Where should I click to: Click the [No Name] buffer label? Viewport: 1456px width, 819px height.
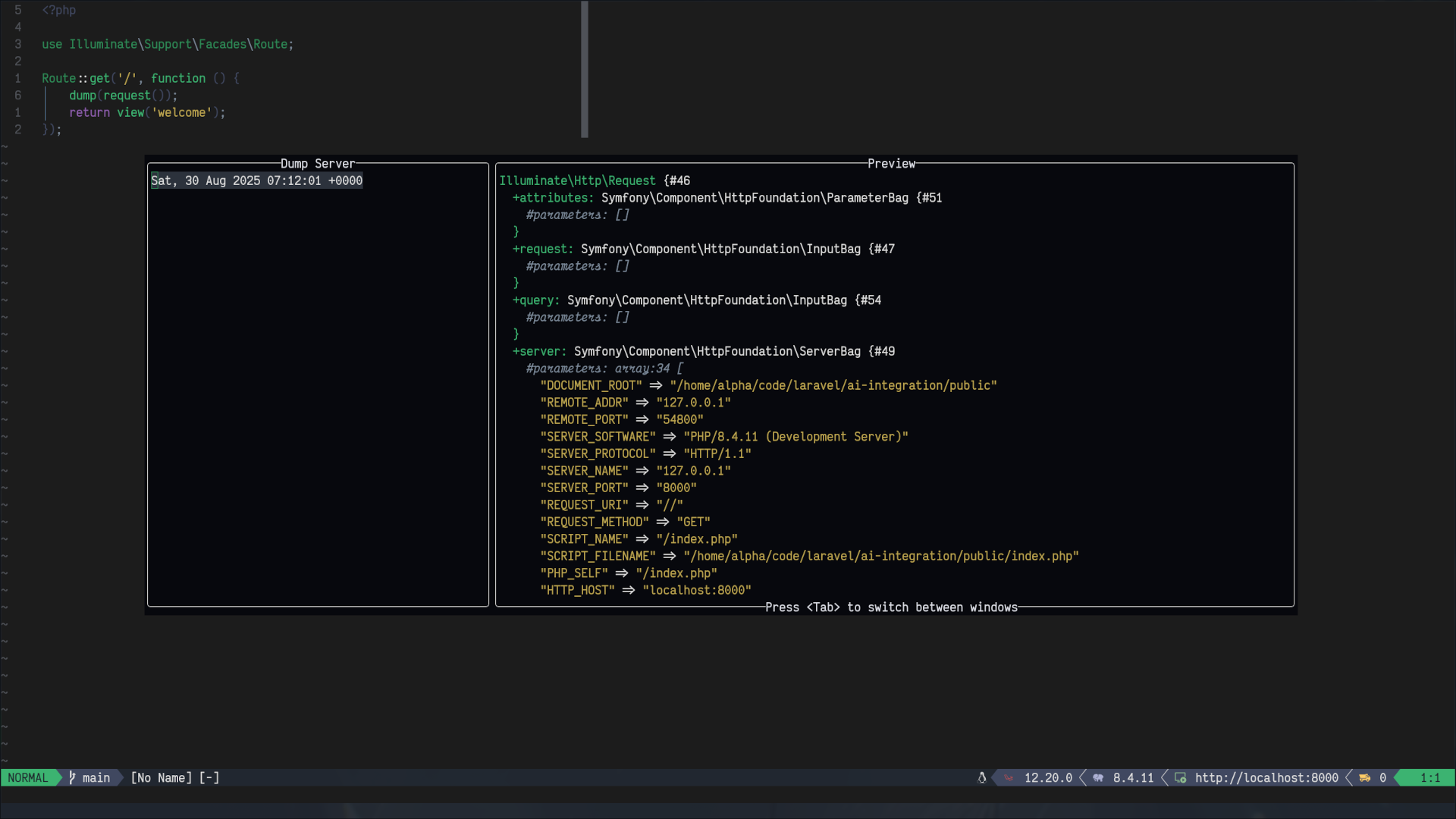point(161,778)
